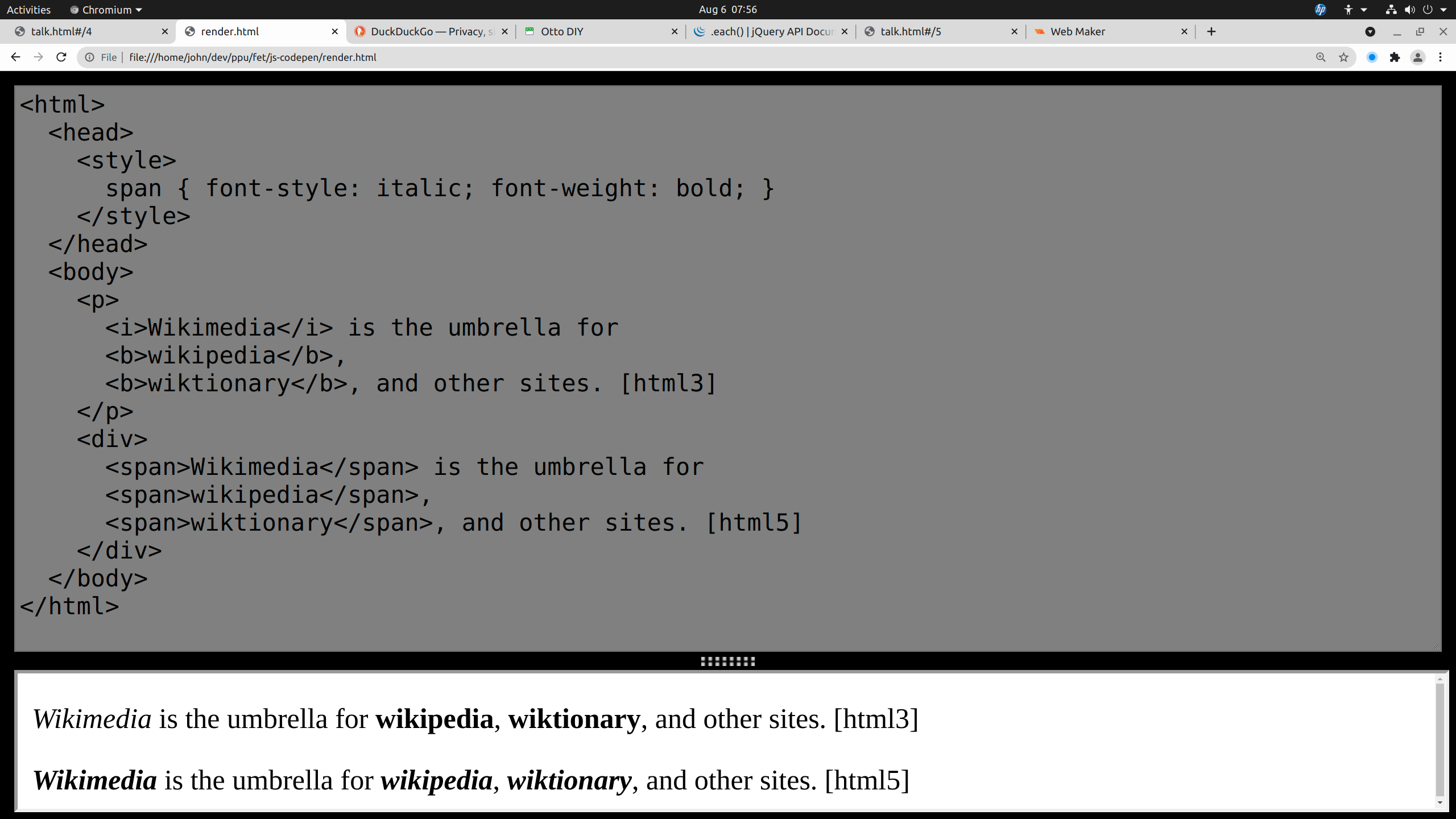
Task: Bookmark this page with star icon
Action: (x=1343, y=57)
